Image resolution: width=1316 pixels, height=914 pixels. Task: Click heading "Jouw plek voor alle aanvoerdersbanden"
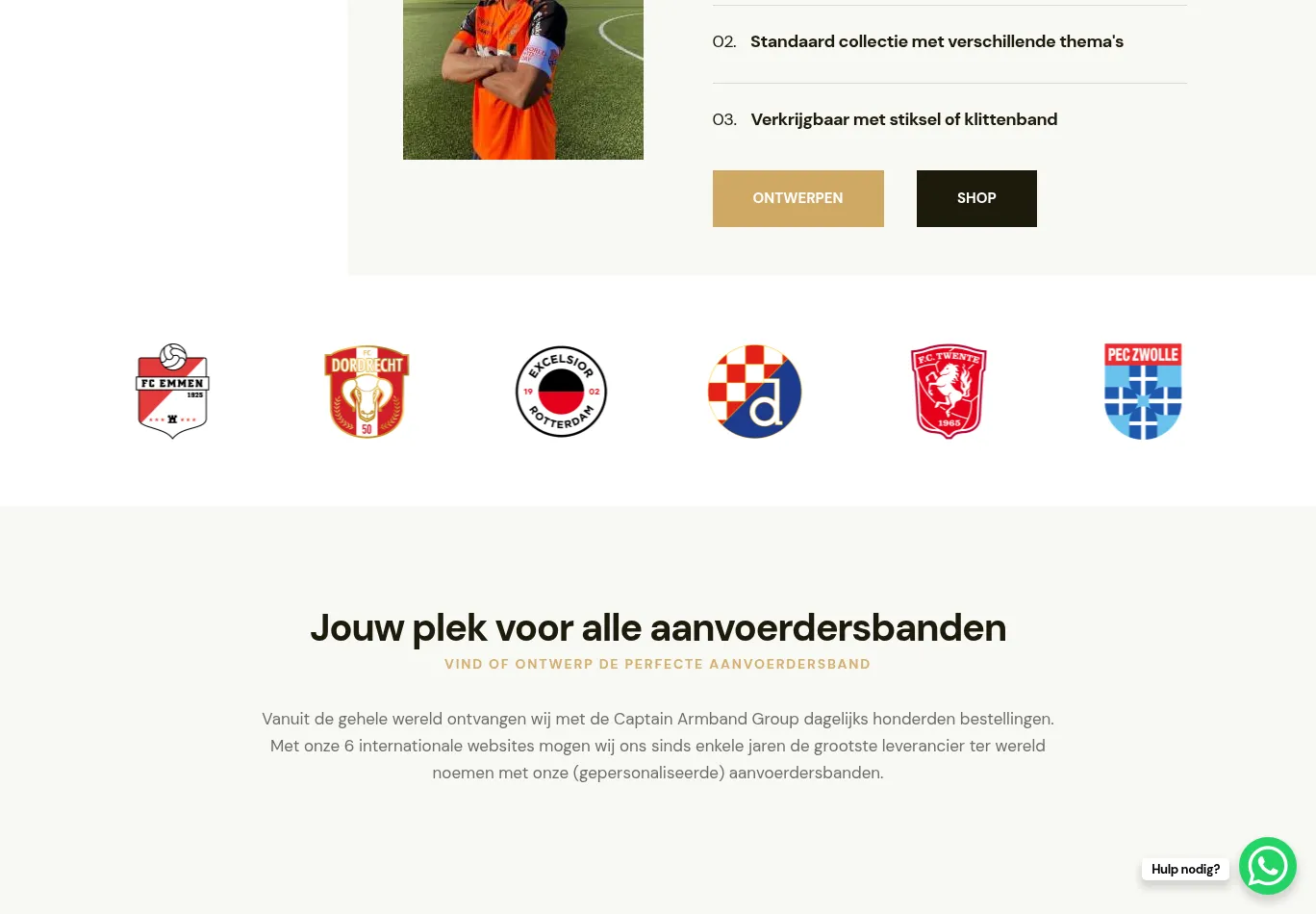pos(658,627)
